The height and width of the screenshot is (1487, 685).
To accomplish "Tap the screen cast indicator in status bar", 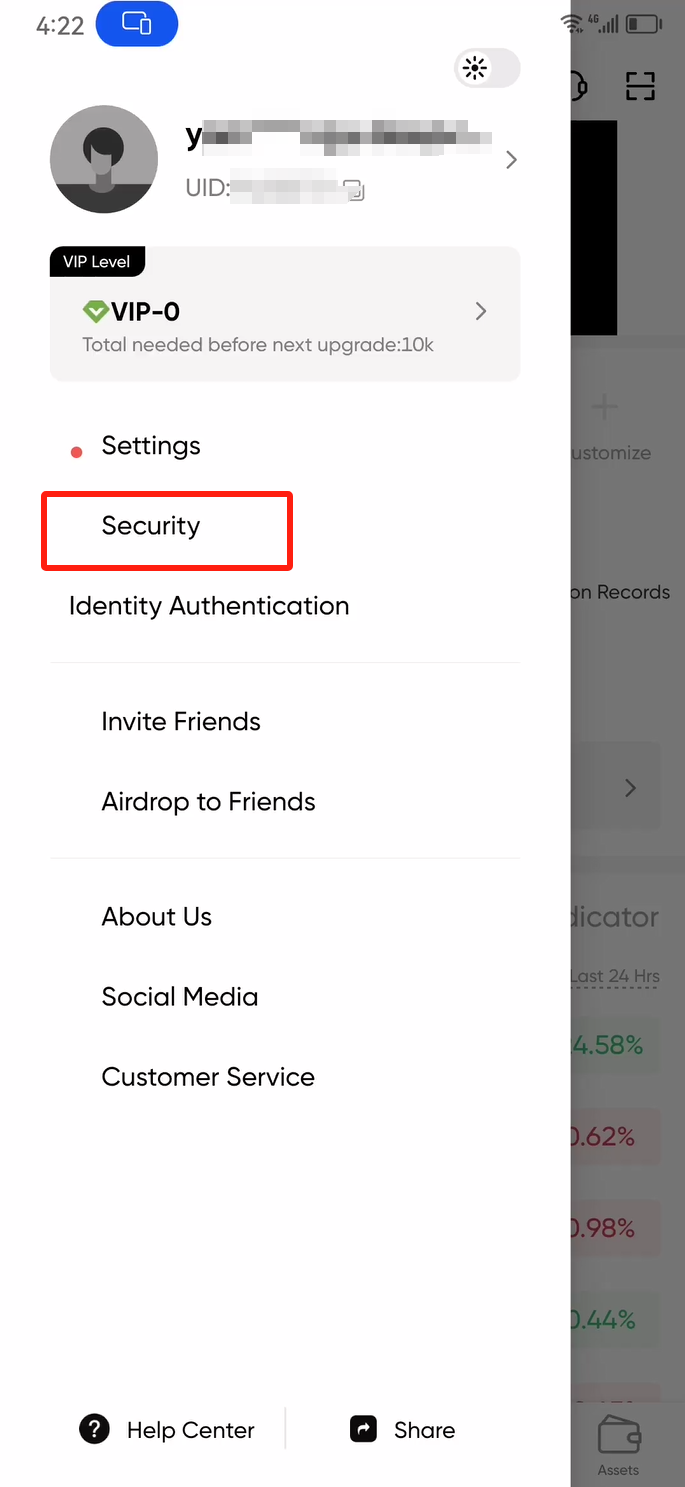I will pos(136,24).
